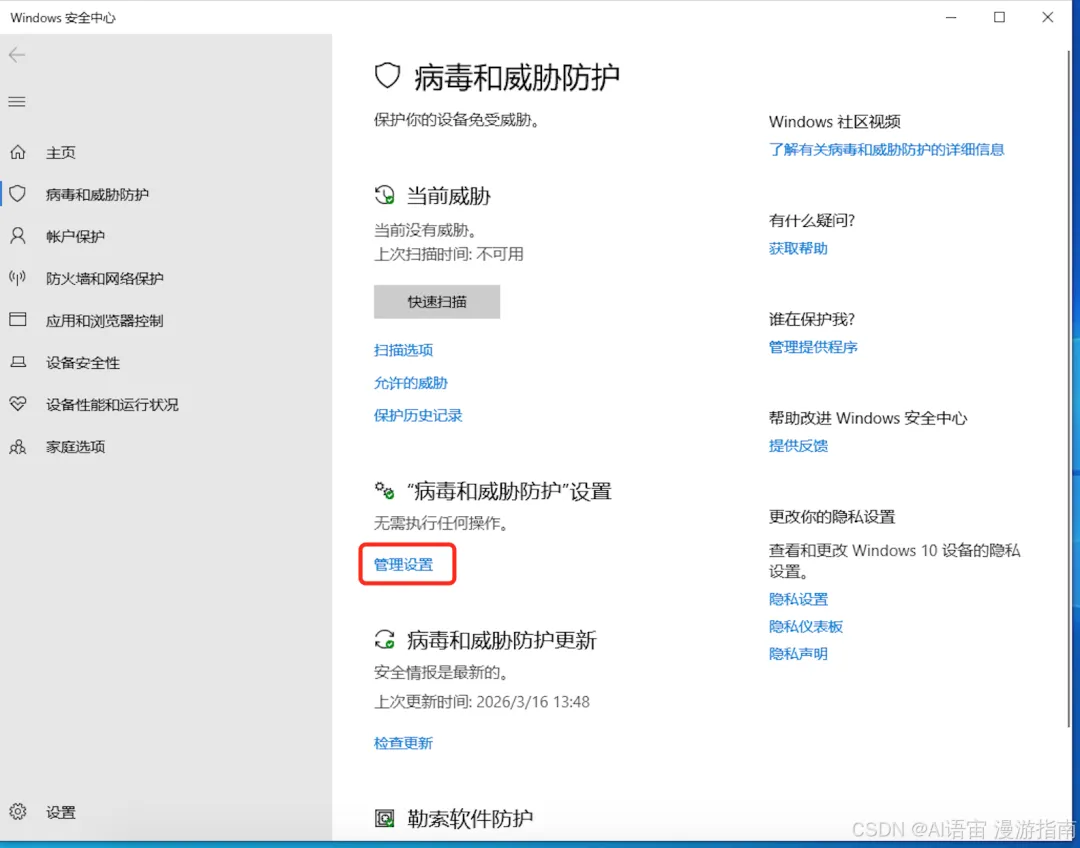
Task: Click the clock icon beside 当前威胁
Action: tap(384, 195)
